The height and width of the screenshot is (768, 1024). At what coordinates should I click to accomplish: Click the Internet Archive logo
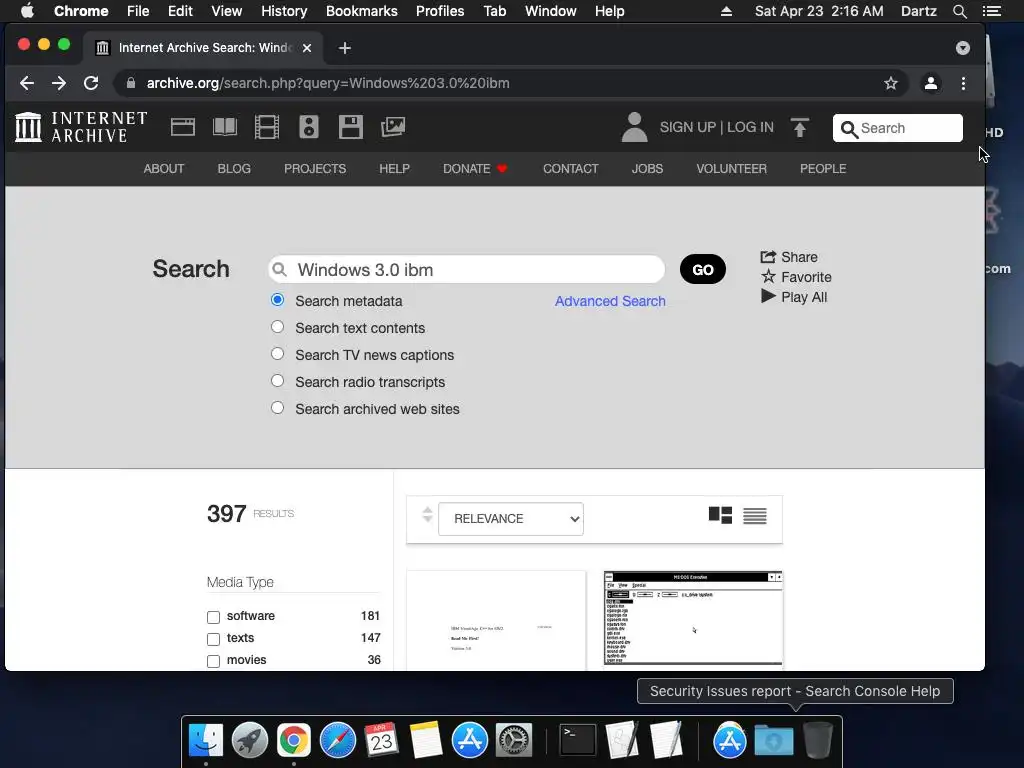pyautogui.click(x=81, y=127)
